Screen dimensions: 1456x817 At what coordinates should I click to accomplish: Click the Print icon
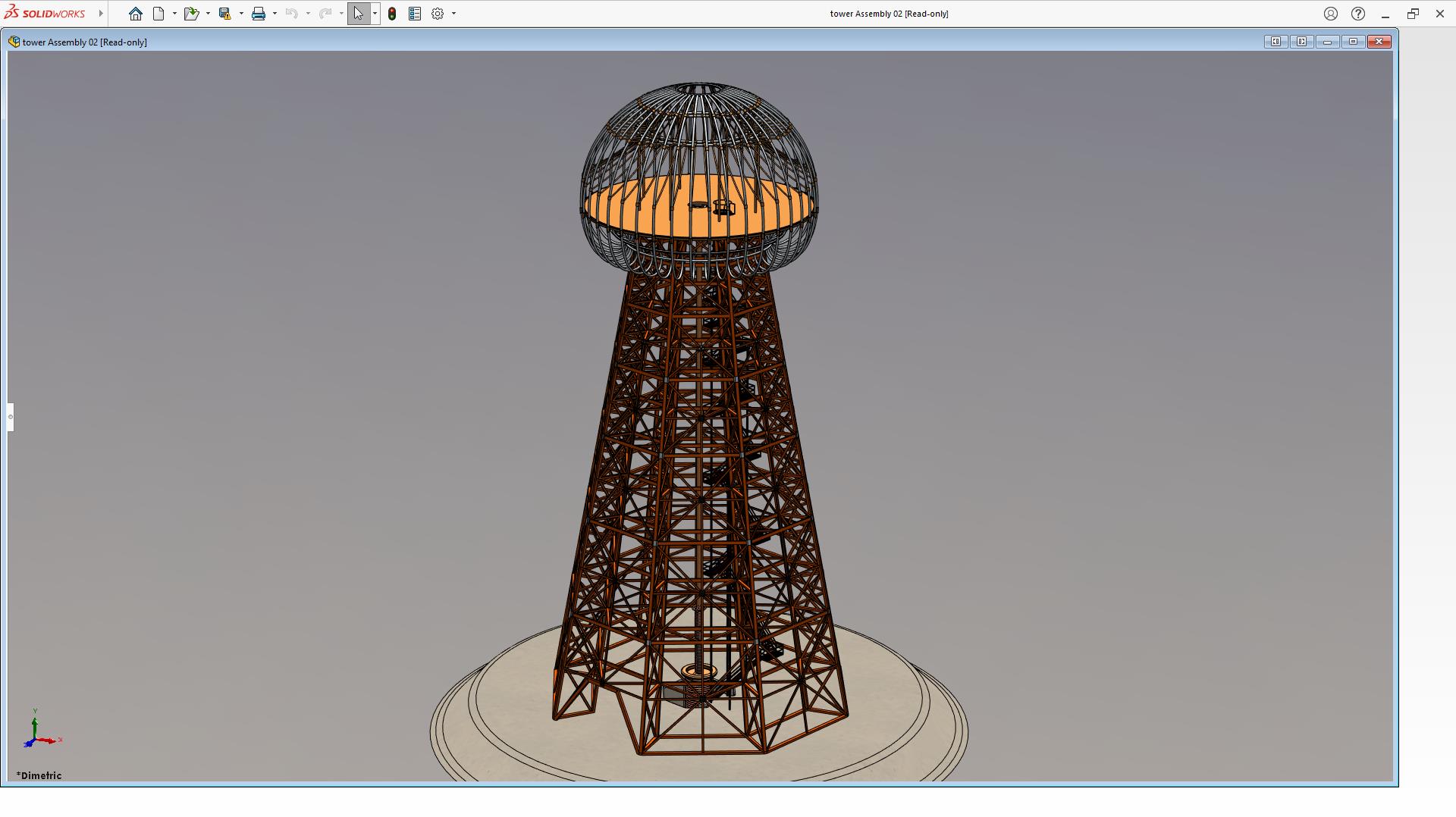click(259, 14)
